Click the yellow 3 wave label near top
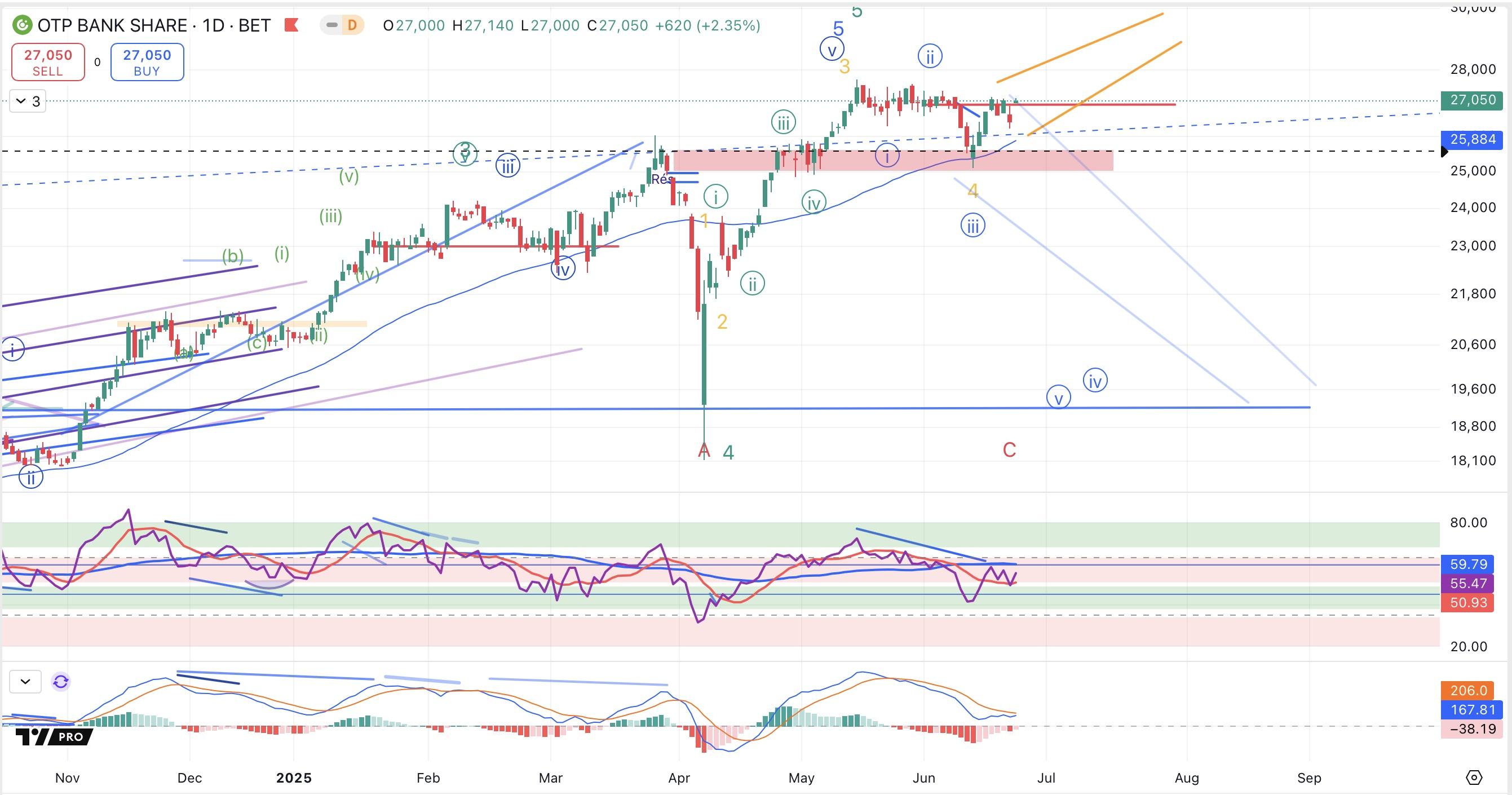1512x795 pixels. coord(844,67)
